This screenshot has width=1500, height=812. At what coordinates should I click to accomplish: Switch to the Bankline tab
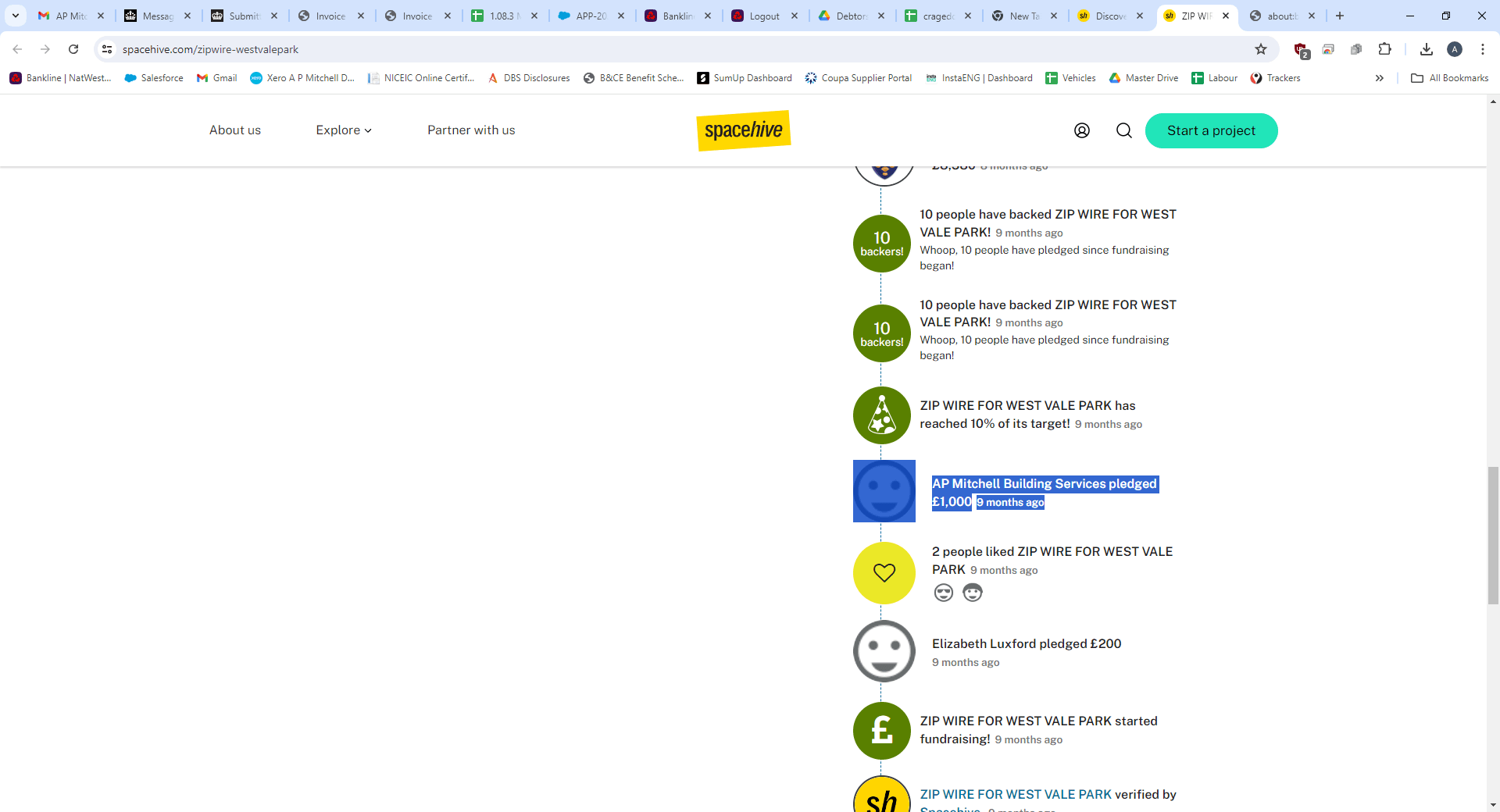(x=677, y=16)
